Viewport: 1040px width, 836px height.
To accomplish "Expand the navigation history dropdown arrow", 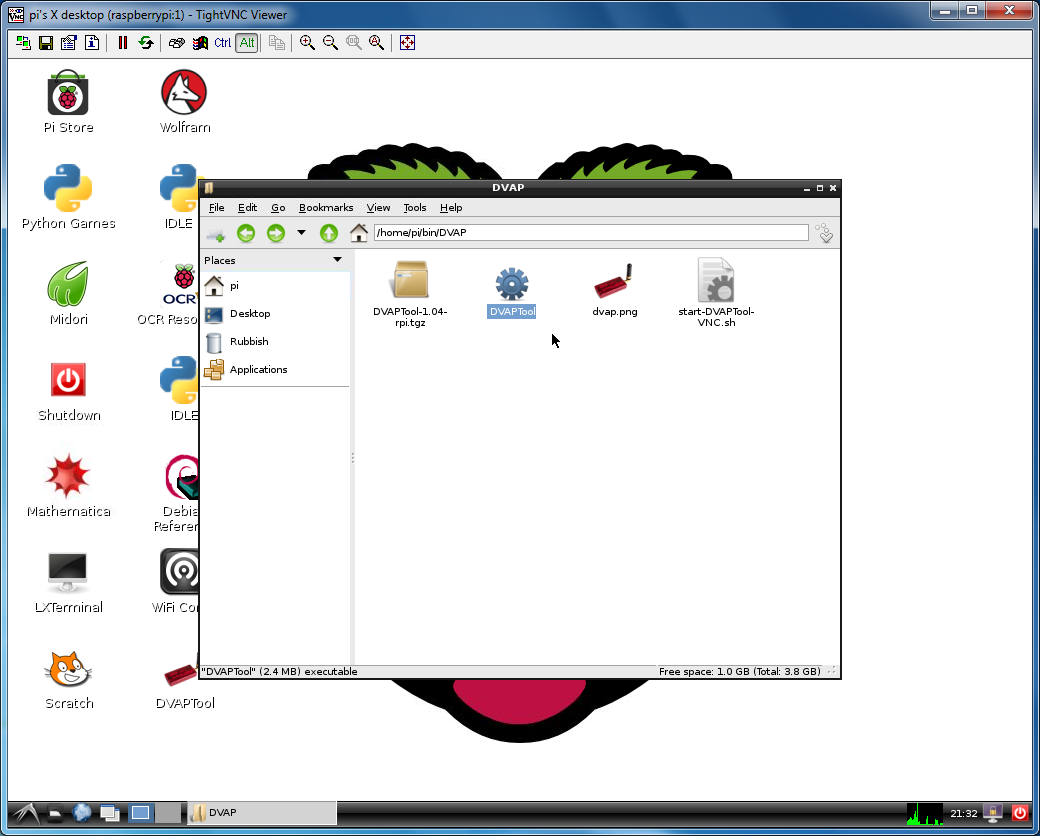I will click(x=301, y=233).
